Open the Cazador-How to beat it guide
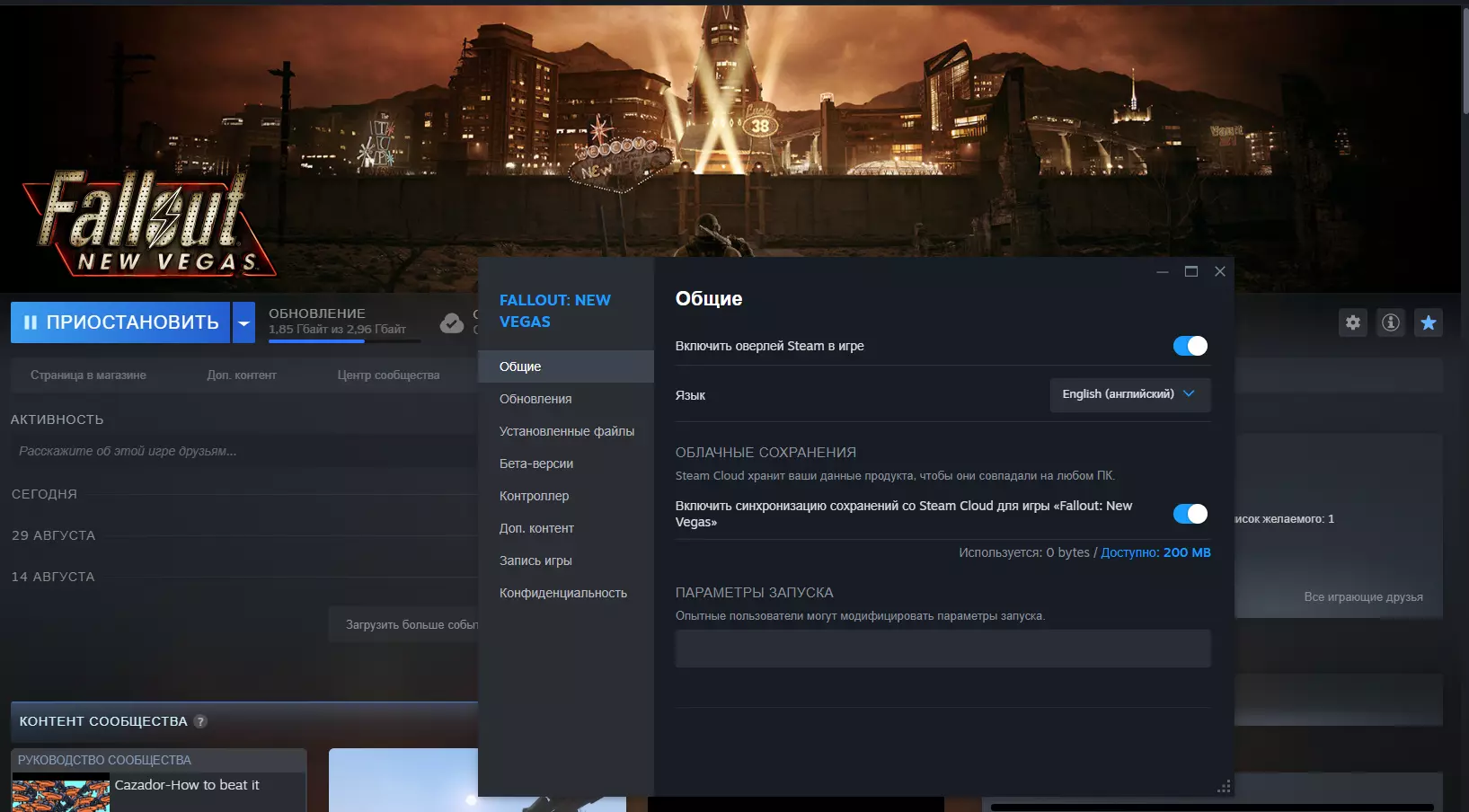This screenshot has height=812, width=1469. click(187, 785)
